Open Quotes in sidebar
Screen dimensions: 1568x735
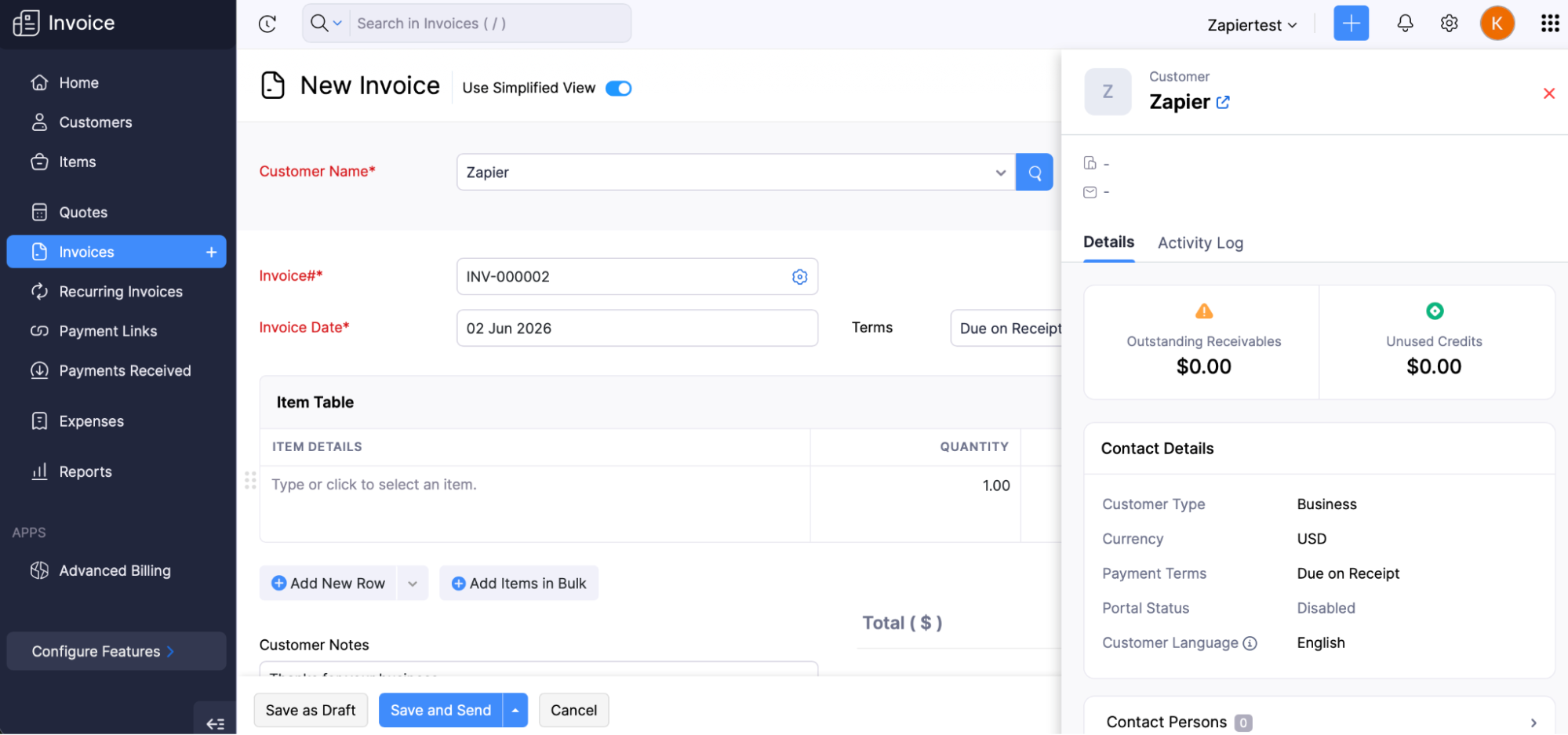click(116, 213)
